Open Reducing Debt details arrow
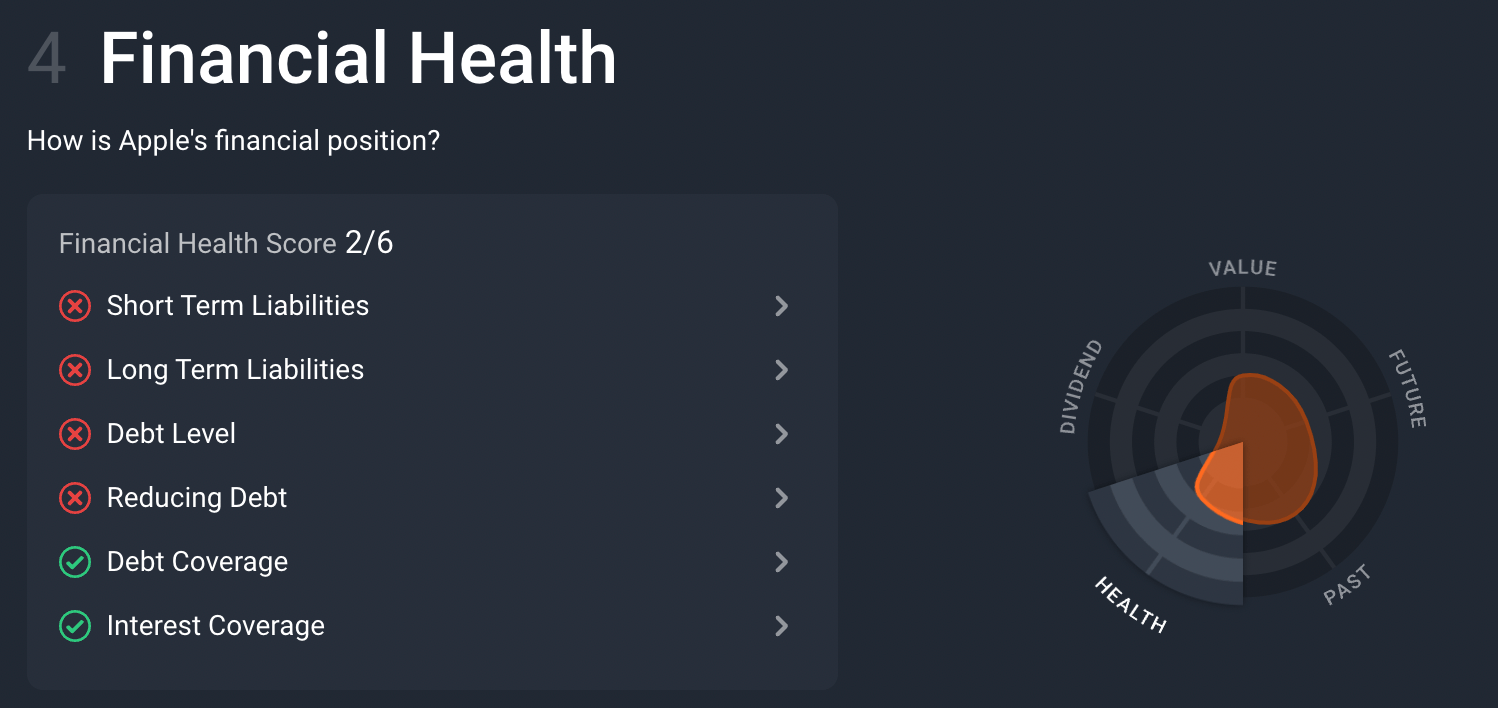 click(782, 498)
